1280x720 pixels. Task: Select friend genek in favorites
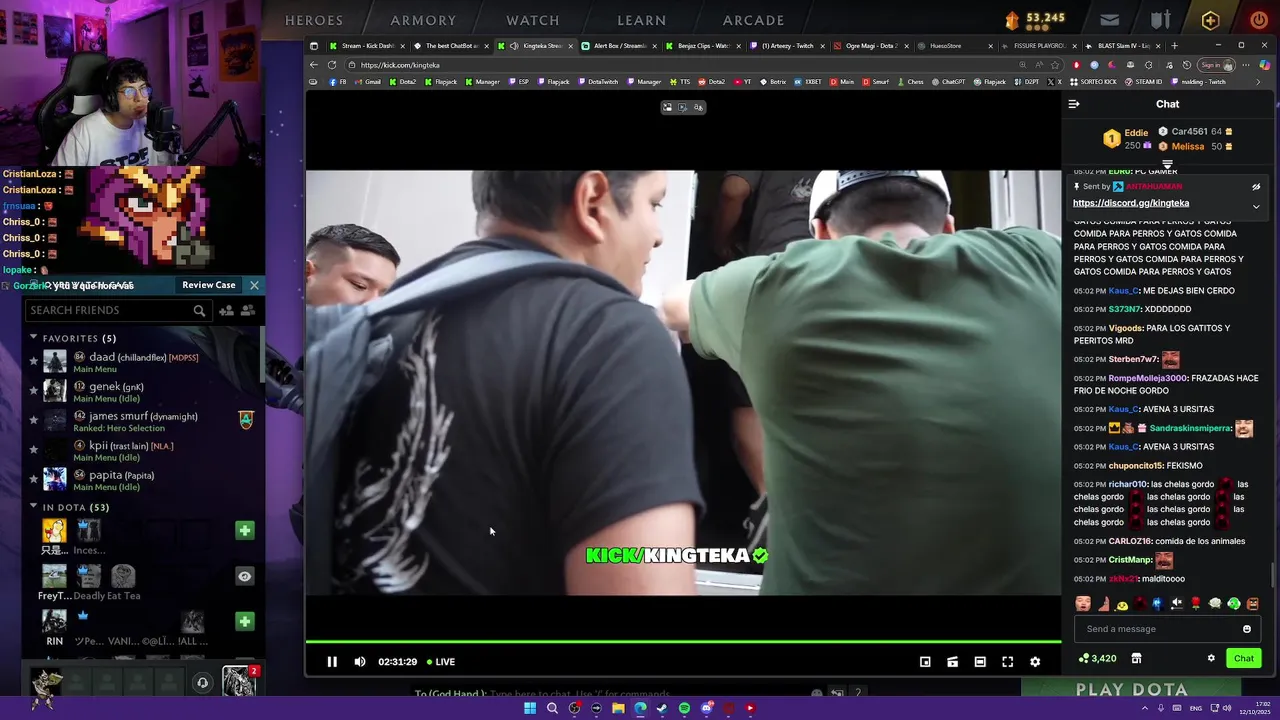145,392
